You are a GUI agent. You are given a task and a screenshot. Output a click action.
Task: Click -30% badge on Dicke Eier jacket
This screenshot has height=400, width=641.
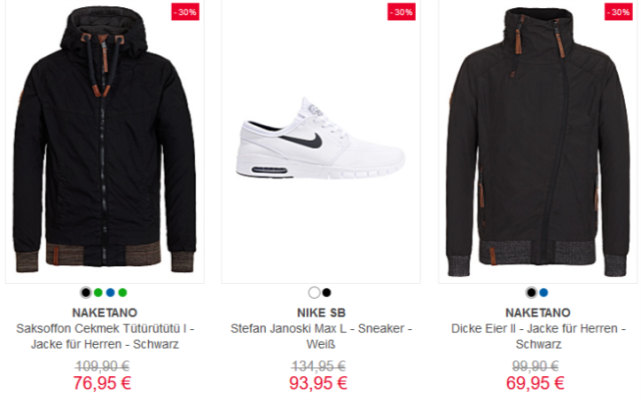click(619, 12)
